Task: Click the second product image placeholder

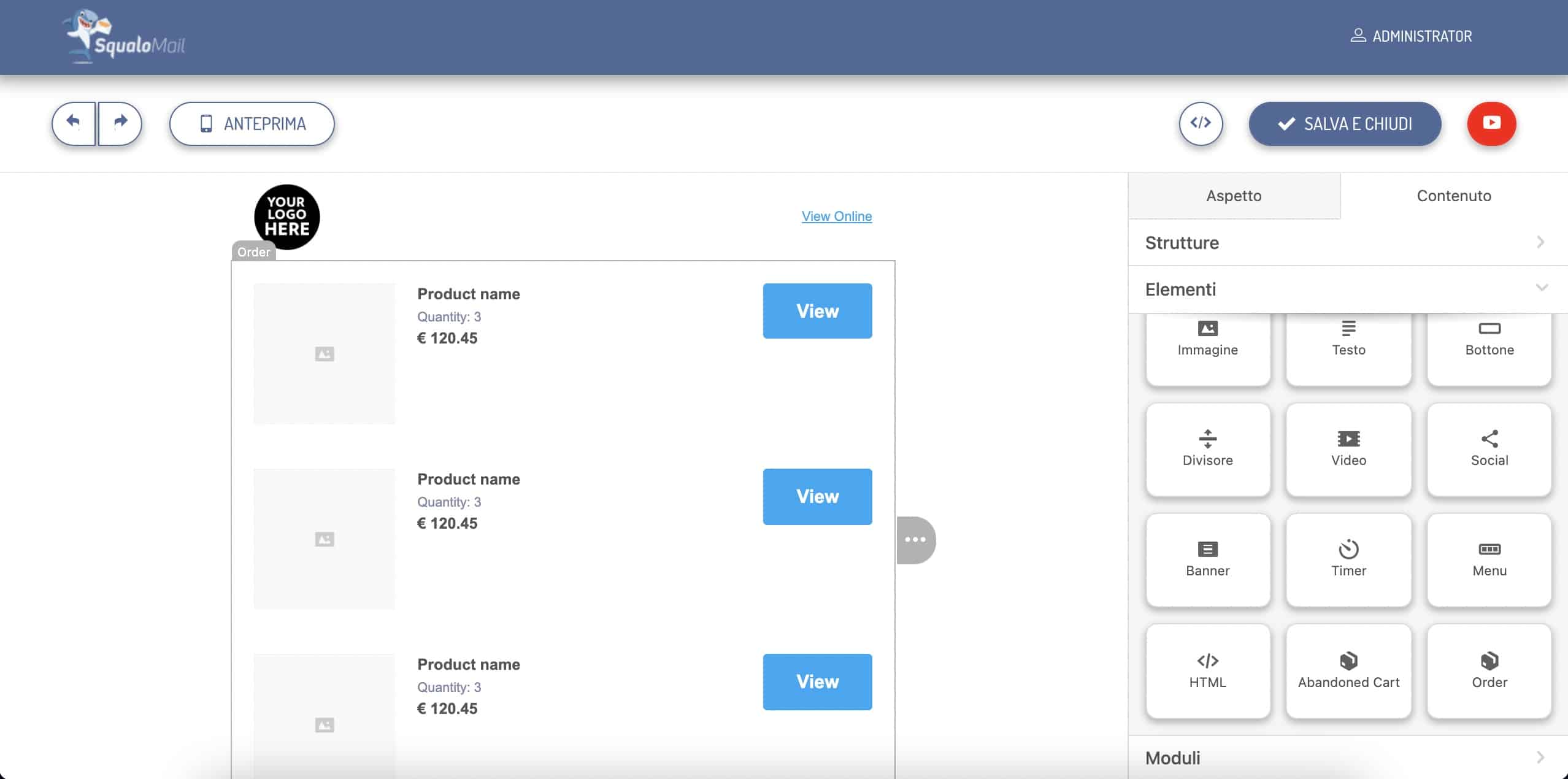Action: [x=324, y=539]
